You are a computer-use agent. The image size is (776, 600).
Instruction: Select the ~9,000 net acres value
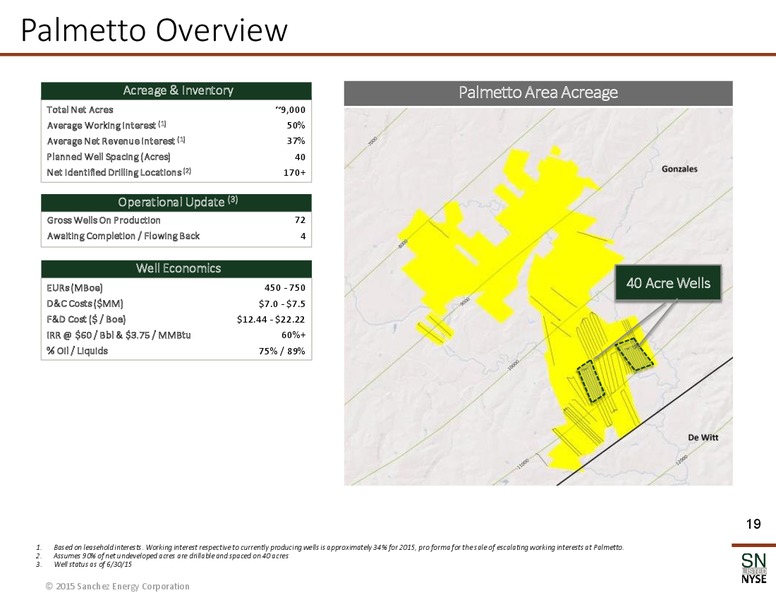tap(290, 109)
